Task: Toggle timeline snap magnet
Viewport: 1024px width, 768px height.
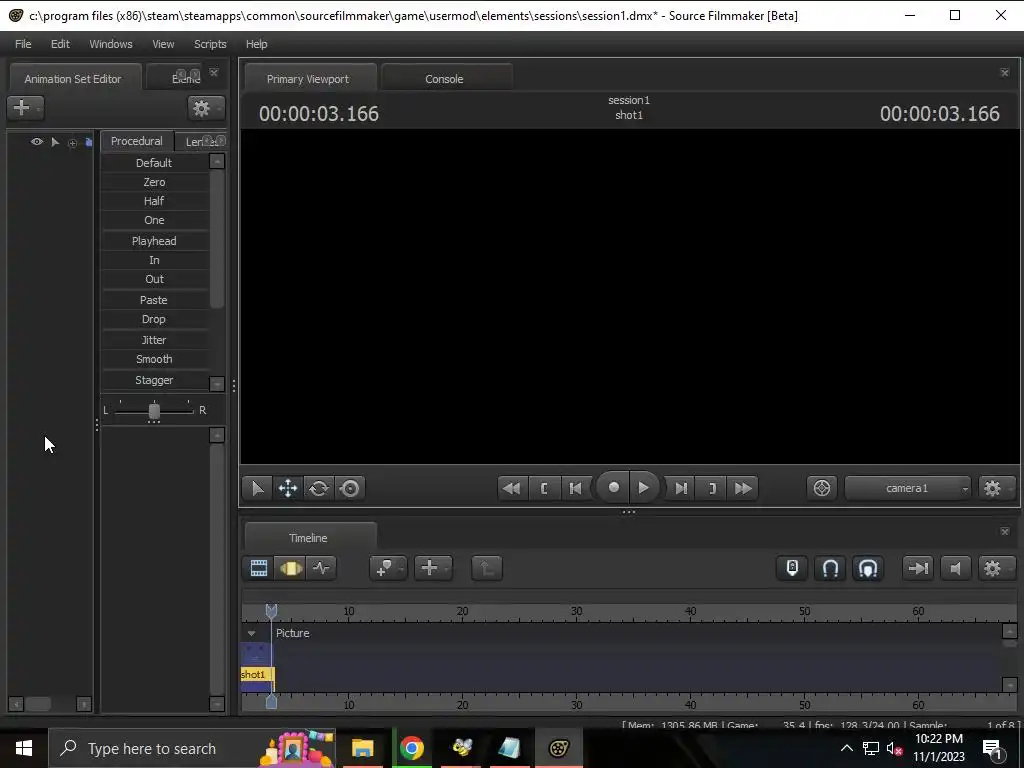Action: 830,568
